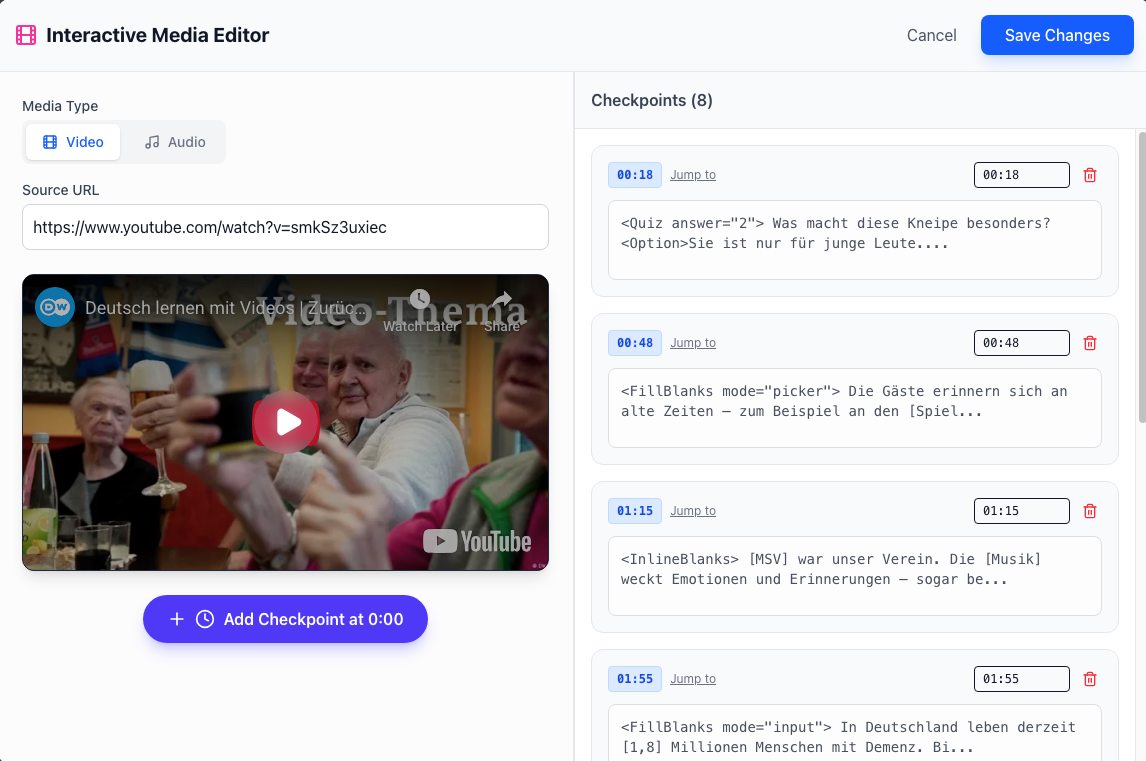Click Cancel in the header
The image size is (1146, 761).
pyautogui.click(x=931, y=35)
